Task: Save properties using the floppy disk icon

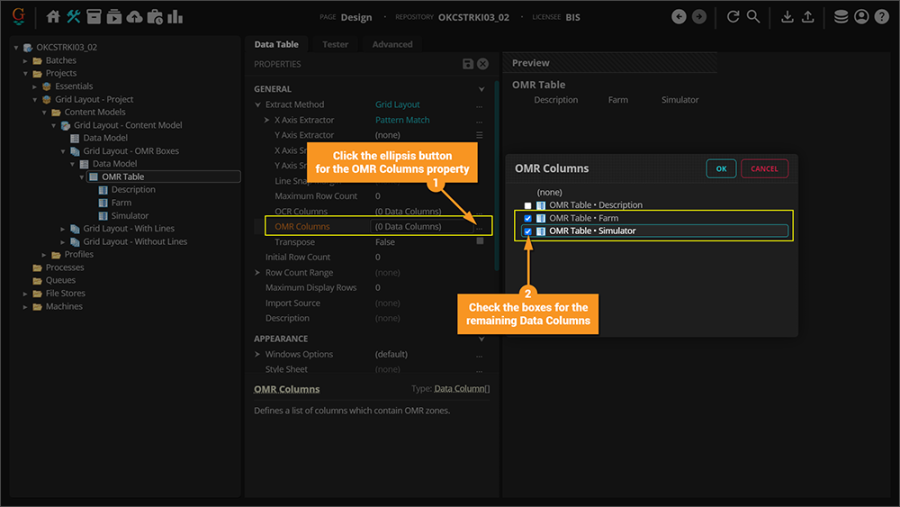Action: [468, 64]
